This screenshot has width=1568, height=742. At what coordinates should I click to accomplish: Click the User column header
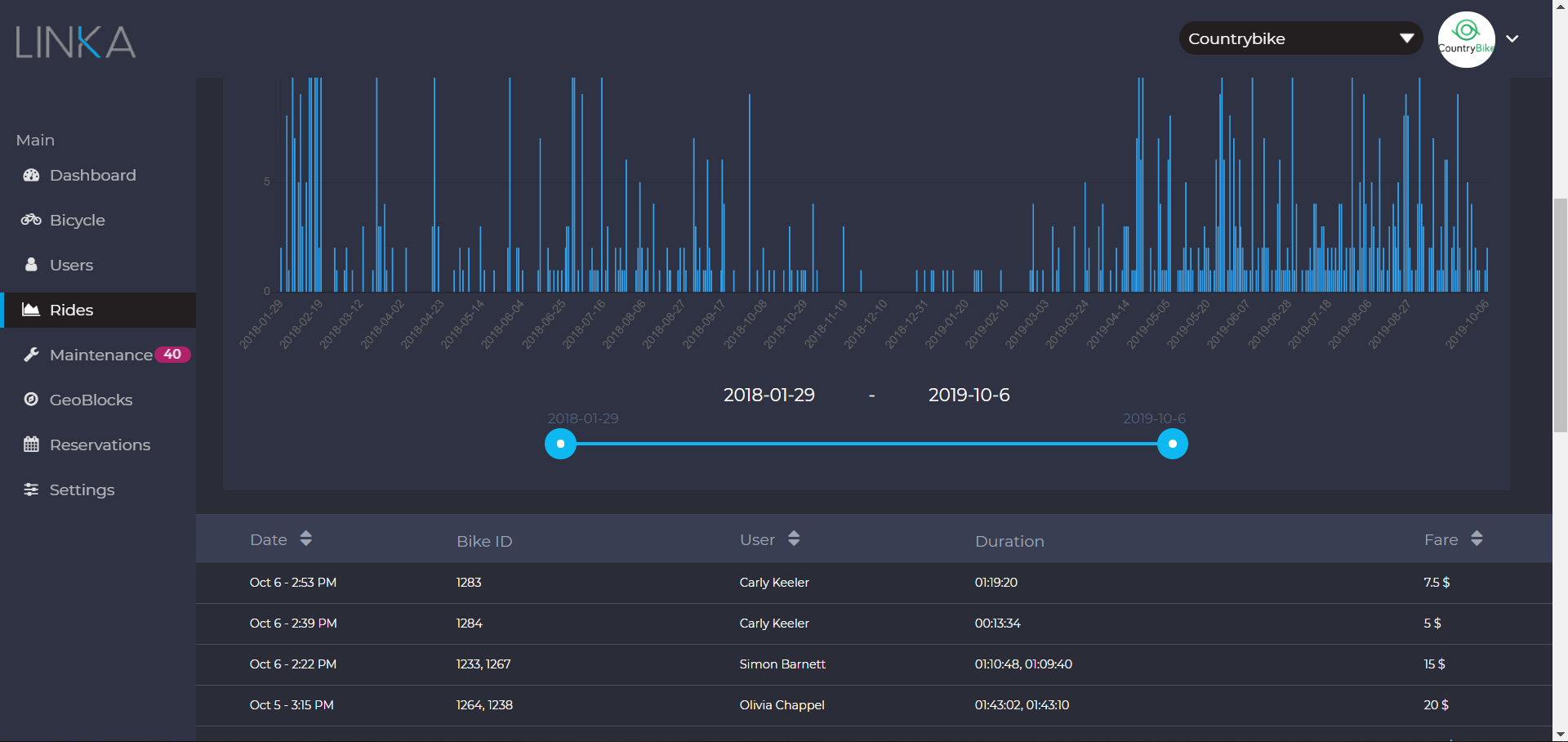(757, 539)
